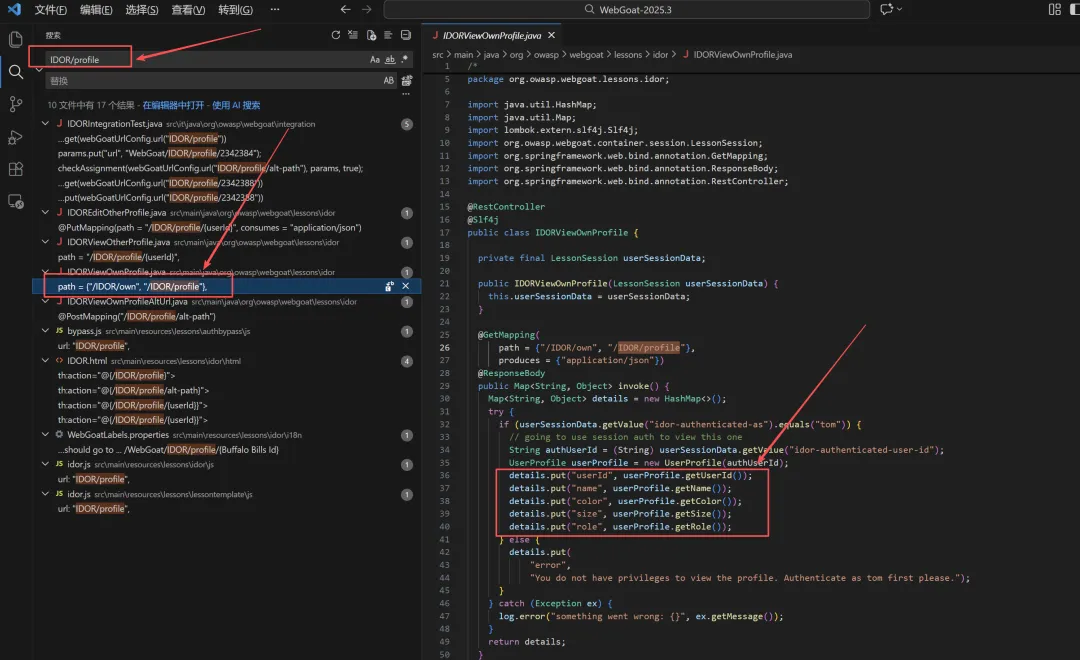Dismiss the highlighted path search result
Viewport: 1080px width, 660px height.
[406, 286]
